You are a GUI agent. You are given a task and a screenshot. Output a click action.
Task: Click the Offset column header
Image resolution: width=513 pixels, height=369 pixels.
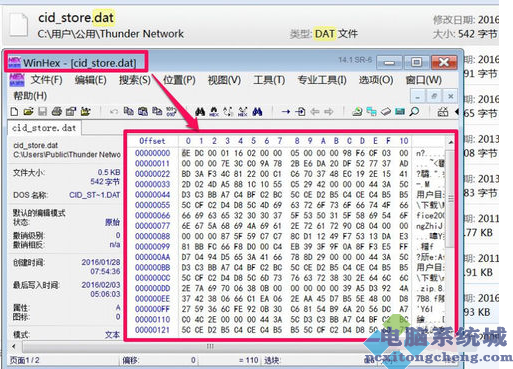click(x=152, y=141)
